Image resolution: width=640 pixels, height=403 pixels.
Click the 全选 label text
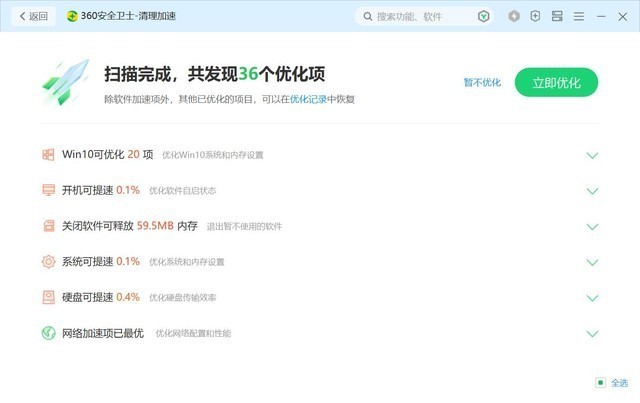[x=619, y=383]
